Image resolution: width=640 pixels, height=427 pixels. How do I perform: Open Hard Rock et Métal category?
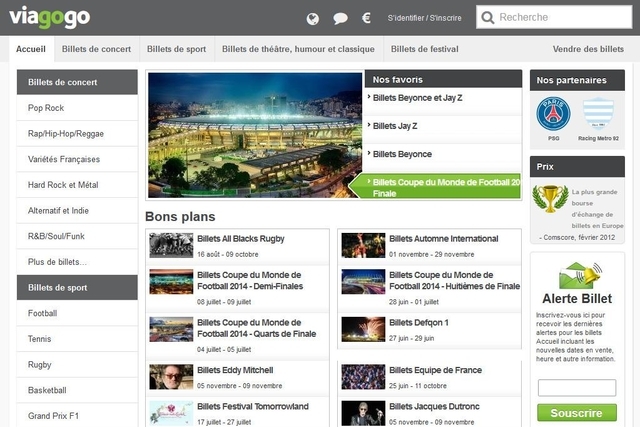tap(77, 185)
